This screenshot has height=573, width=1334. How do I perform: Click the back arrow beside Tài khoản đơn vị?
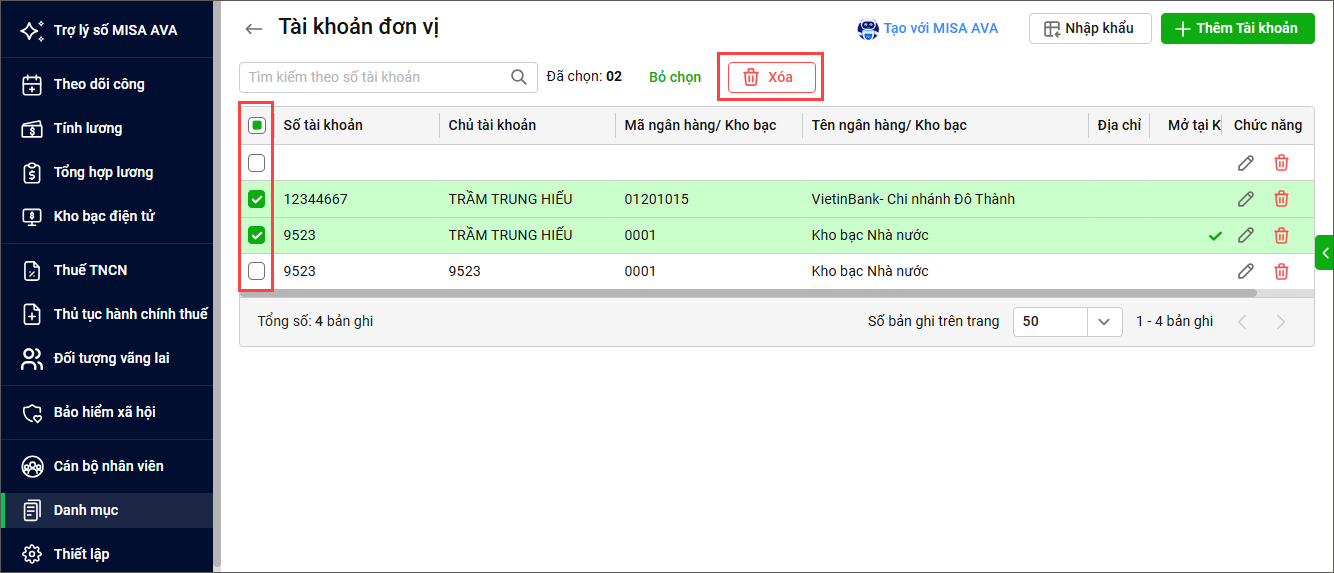point(254,29)
